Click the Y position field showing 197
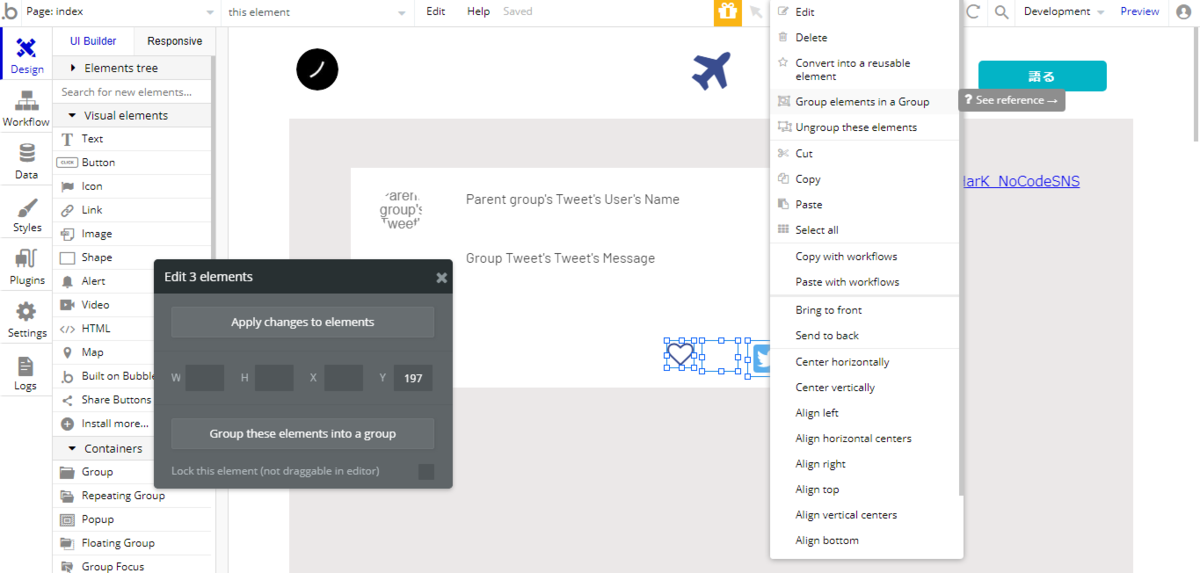Image resolution: width=1200 pixels, height=573 pixels. pos(413,378)
